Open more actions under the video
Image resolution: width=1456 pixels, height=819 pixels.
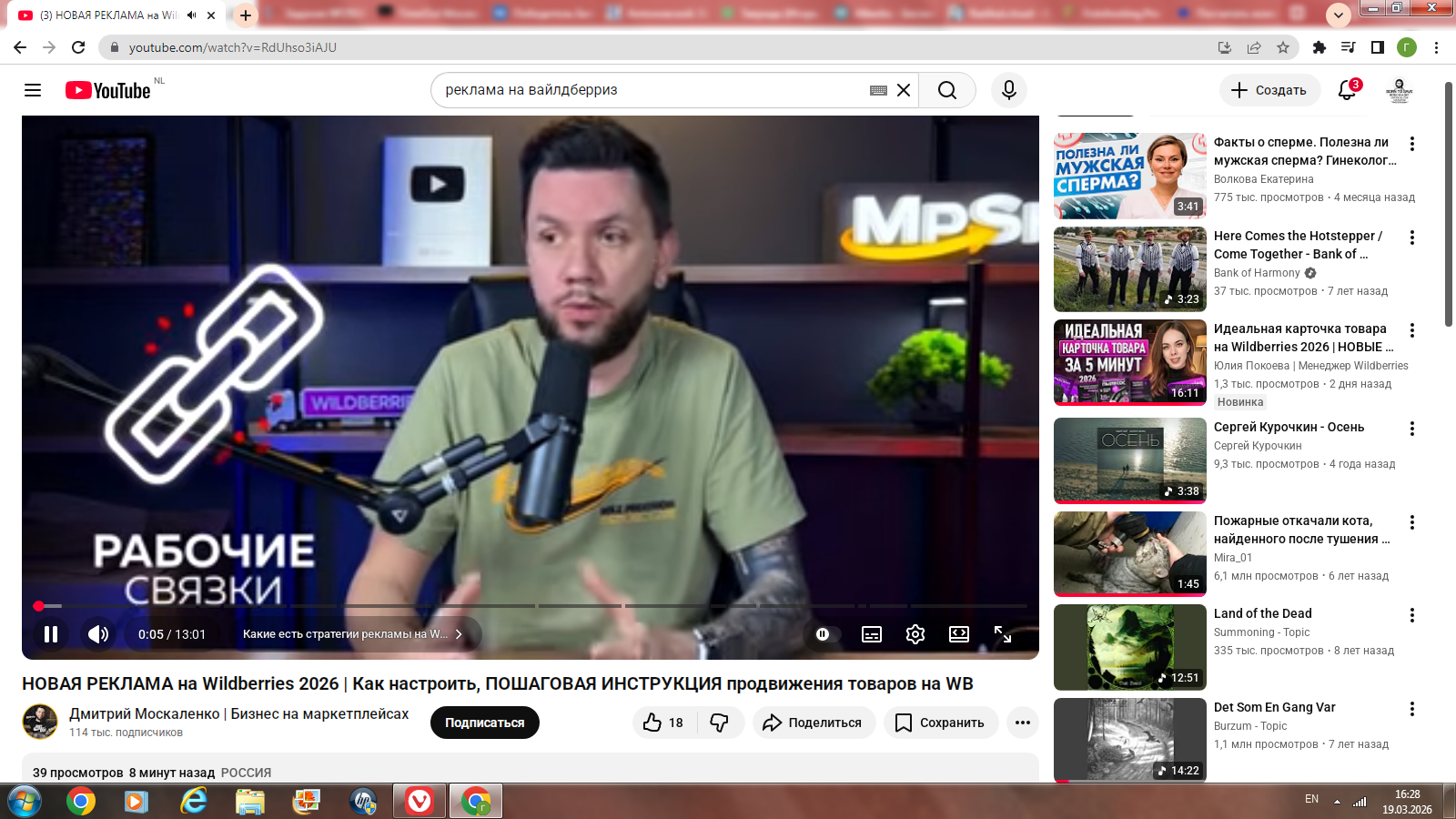(1023, 723)
